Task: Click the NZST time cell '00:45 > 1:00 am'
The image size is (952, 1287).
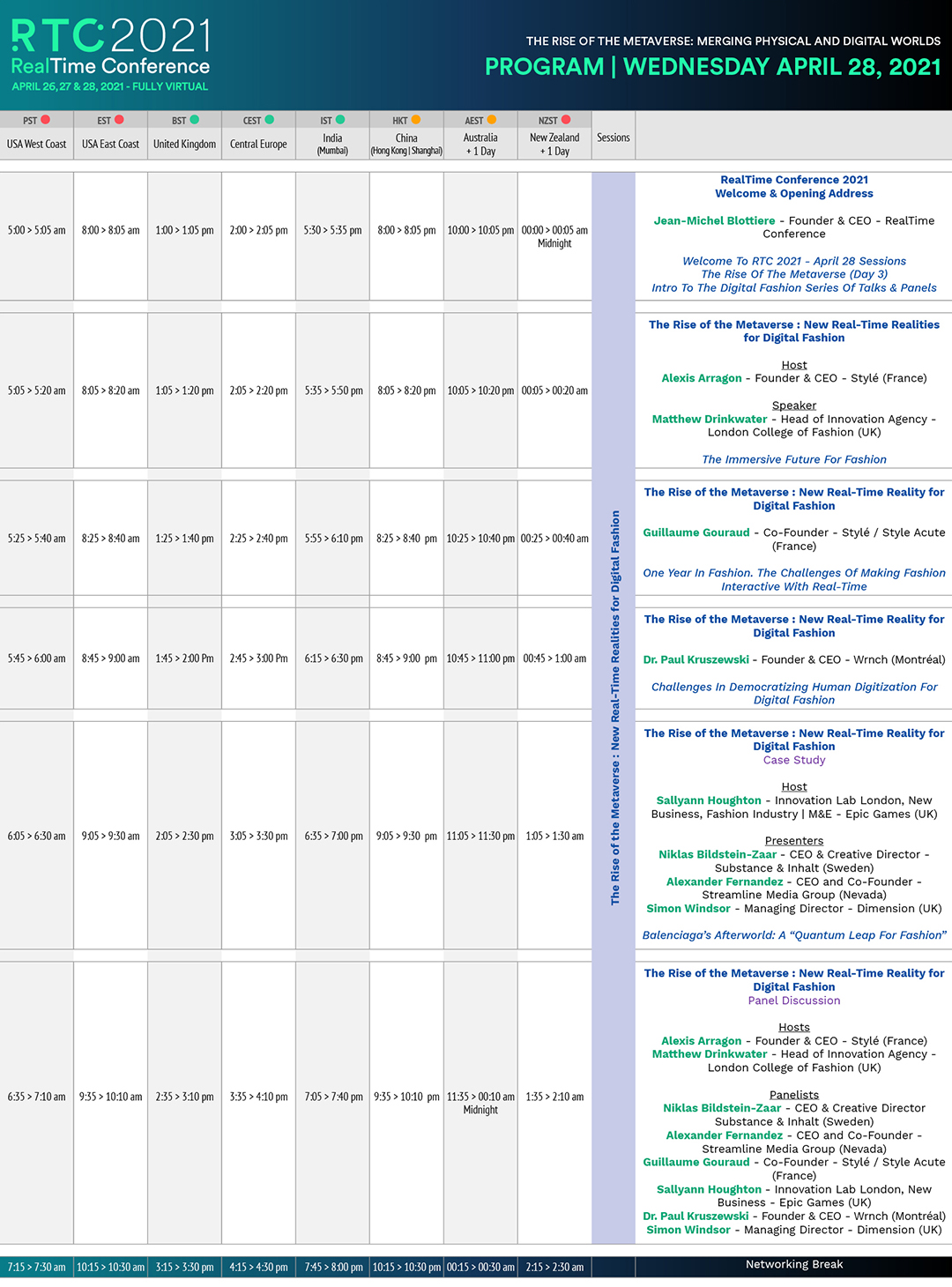Action: point(555,658)
